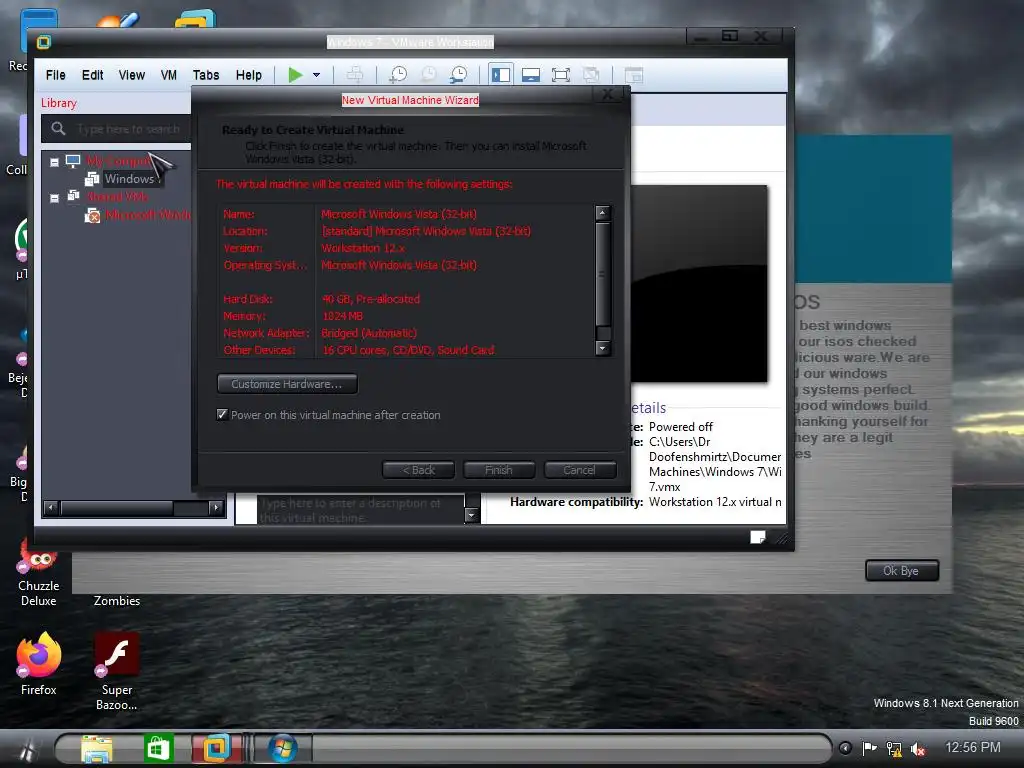Click the settings list scrollbar thumb
This screenshot has width=1024, height=768.
[x=603, y=274]
